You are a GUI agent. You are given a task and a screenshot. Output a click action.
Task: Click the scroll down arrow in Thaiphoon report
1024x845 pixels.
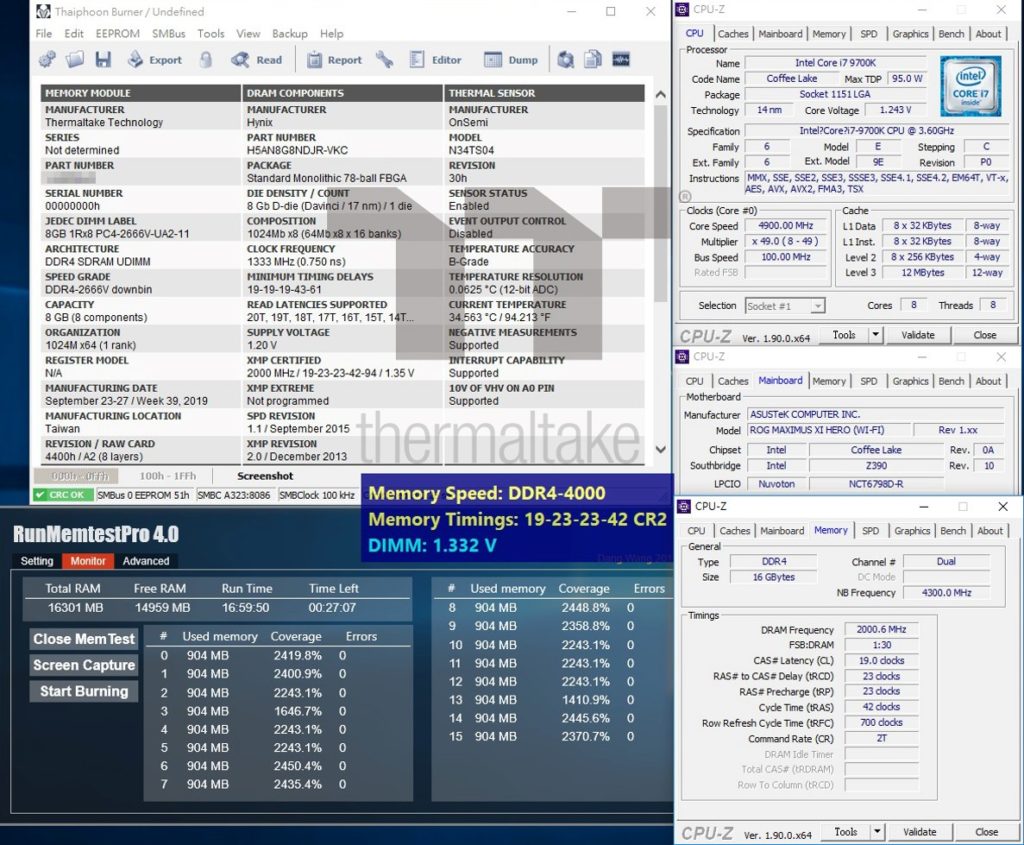[x=660, y=449]
